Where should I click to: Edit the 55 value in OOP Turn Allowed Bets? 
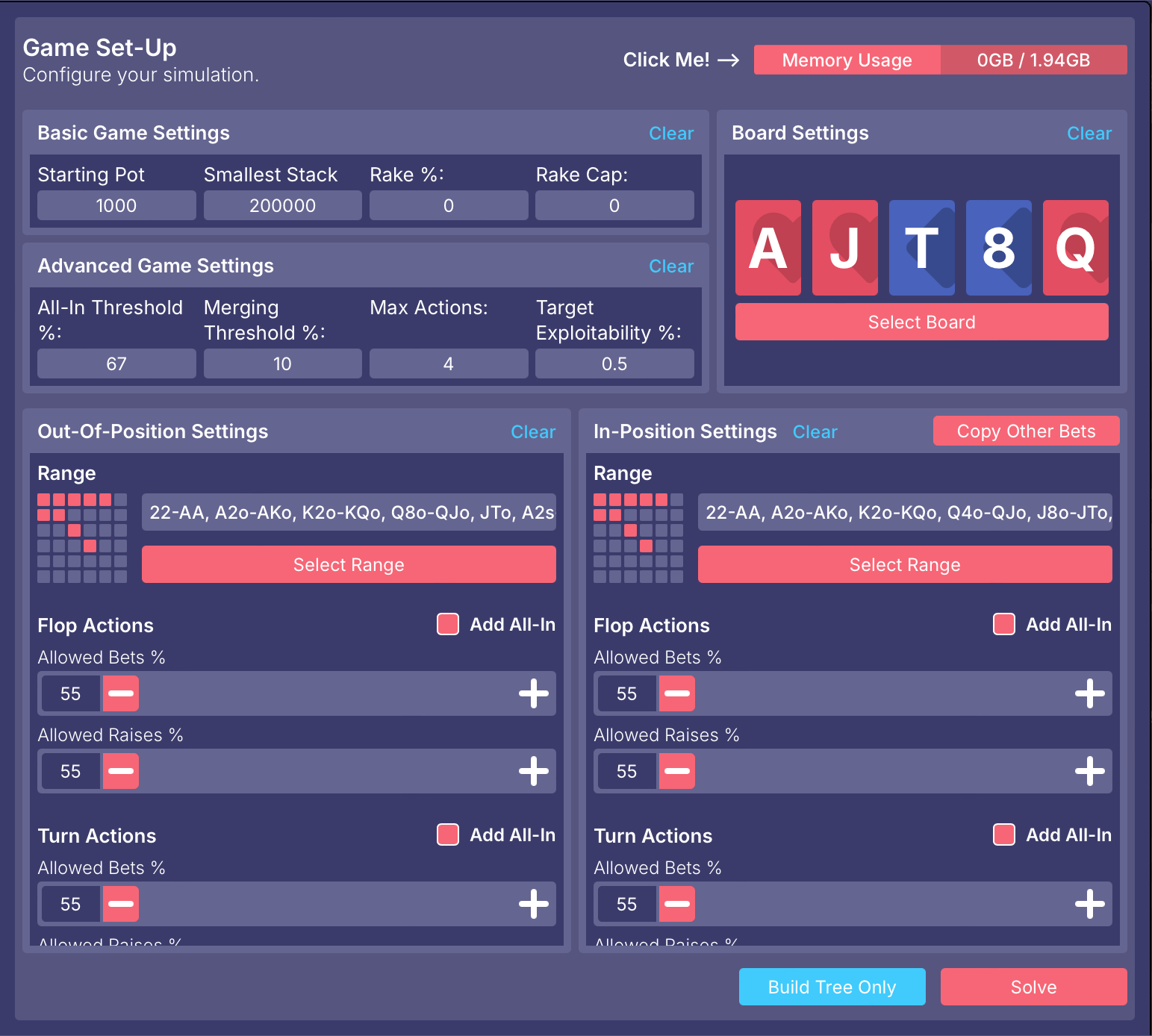pyautogui.click(x=71, y=904)
